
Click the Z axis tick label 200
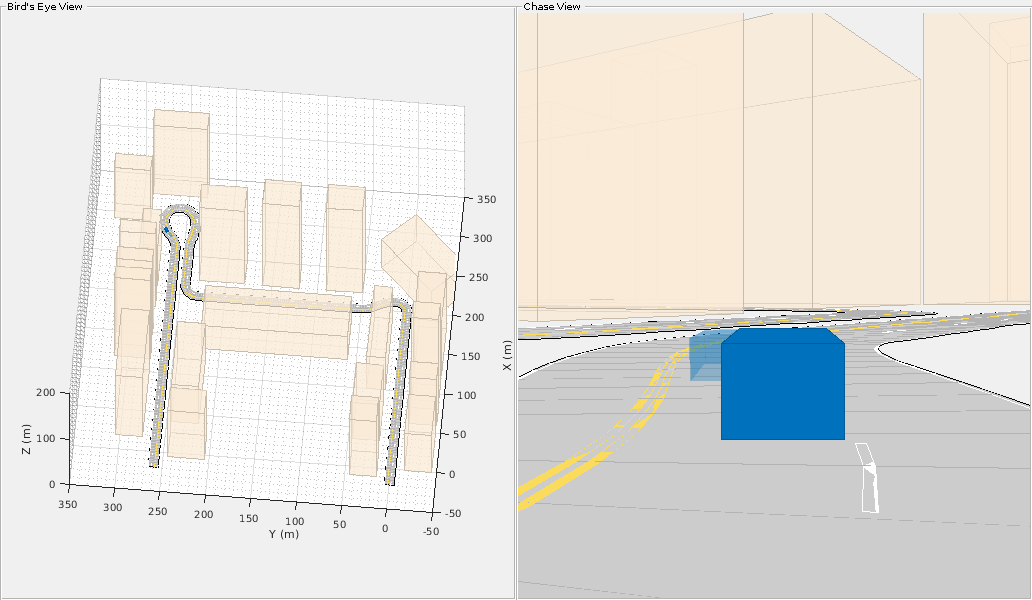click(x=45, y=393)
